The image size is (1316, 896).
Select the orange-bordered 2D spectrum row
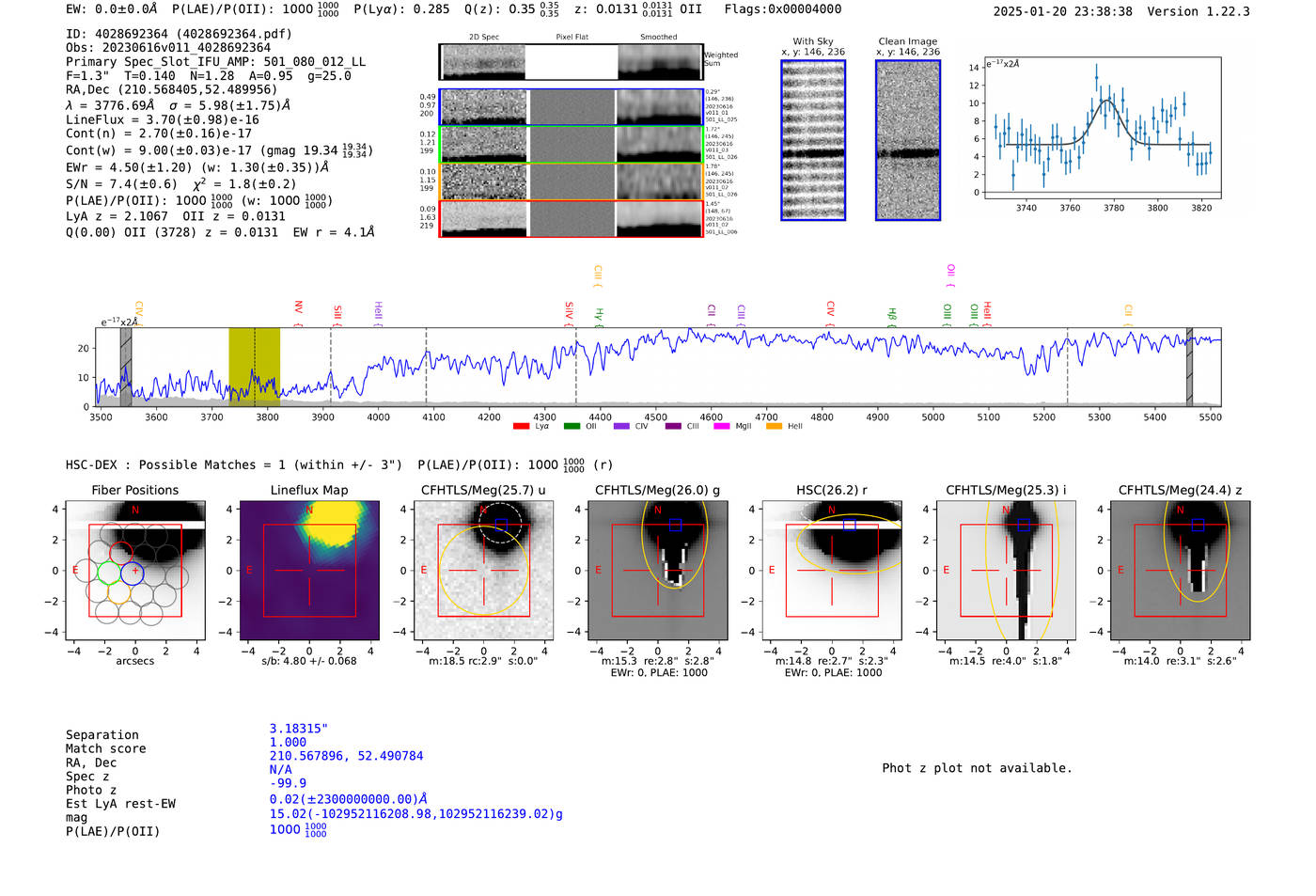tap(572, 181)
